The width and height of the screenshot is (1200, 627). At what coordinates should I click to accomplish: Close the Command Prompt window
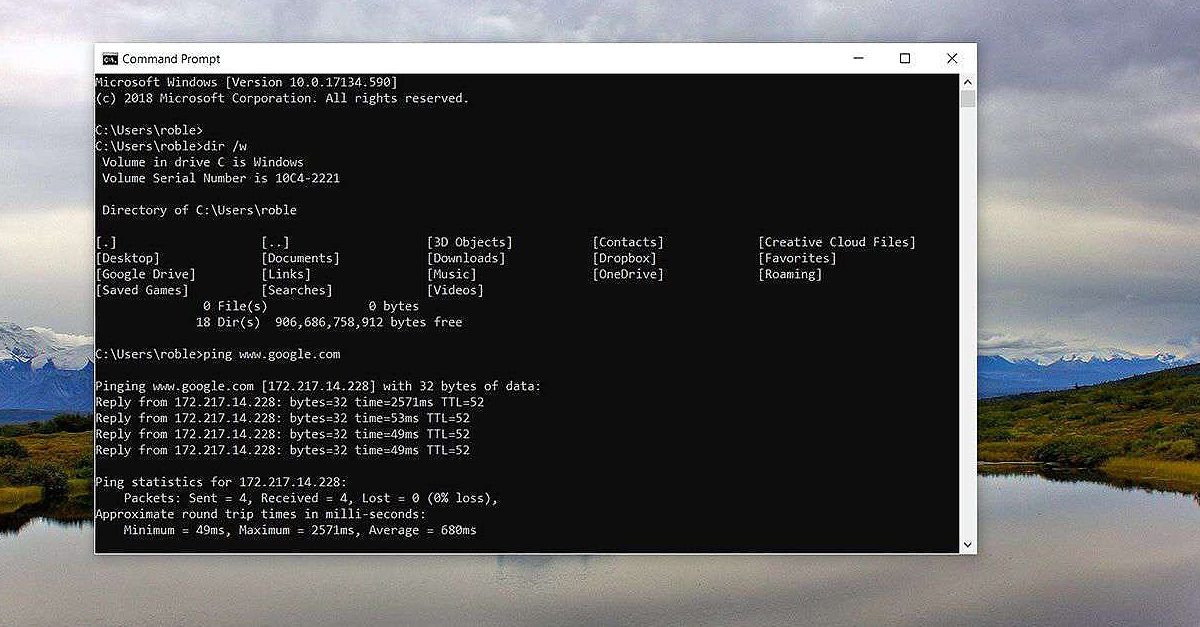coord(951,59)
